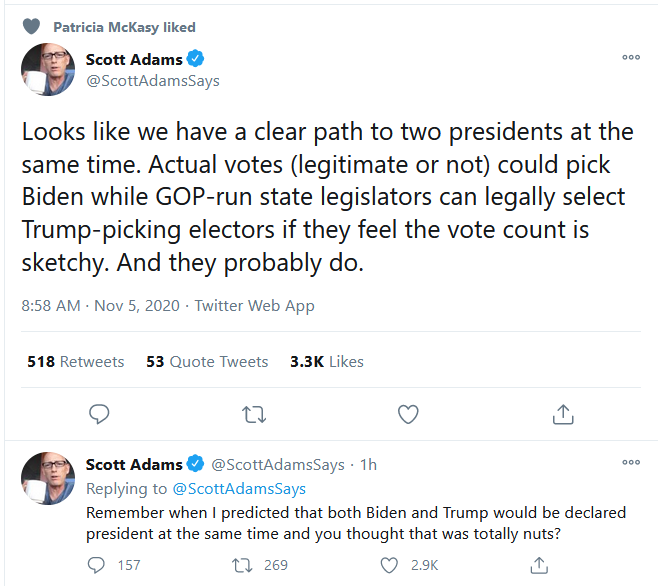Click reply icon showing 157 replies
The image size is (658, 586).
click(x=99, y=565)
